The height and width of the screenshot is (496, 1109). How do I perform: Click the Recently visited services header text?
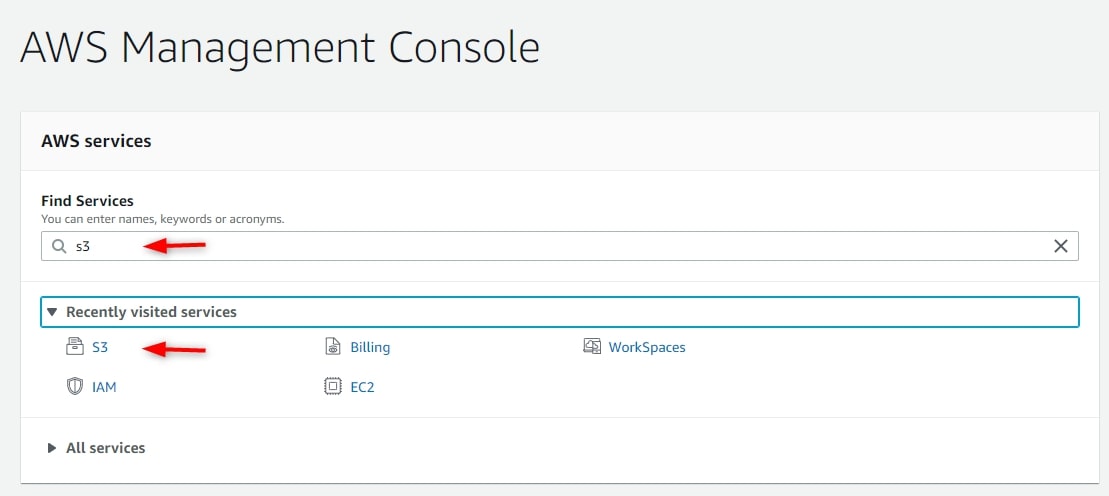point(151,312)
